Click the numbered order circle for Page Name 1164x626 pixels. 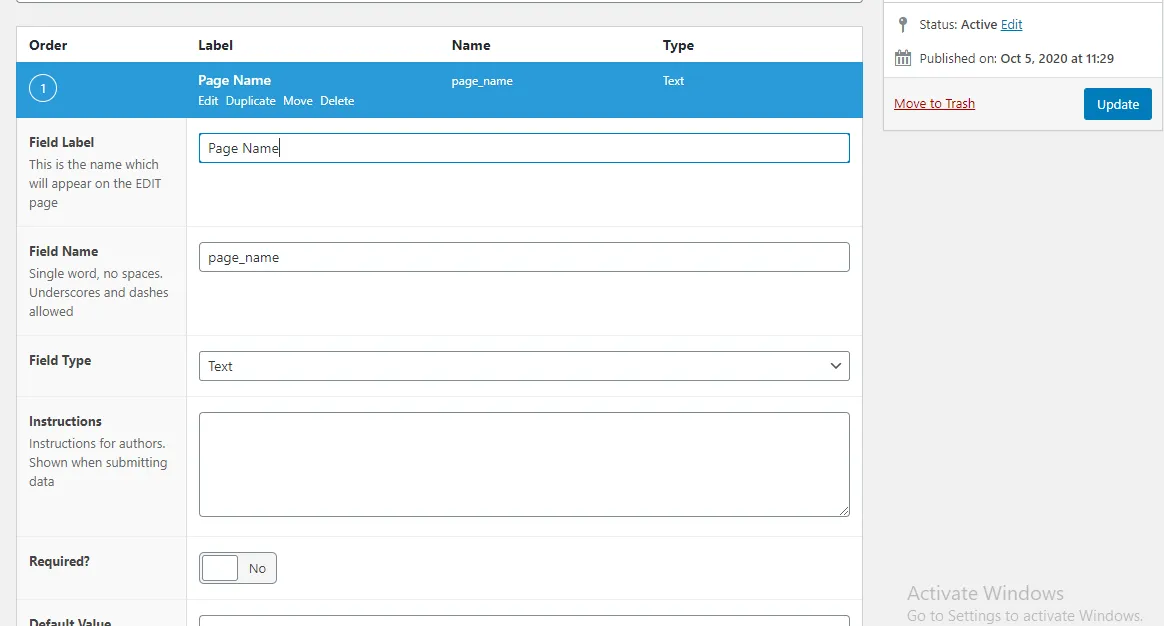pyautogui.click(x=43, y=88)
